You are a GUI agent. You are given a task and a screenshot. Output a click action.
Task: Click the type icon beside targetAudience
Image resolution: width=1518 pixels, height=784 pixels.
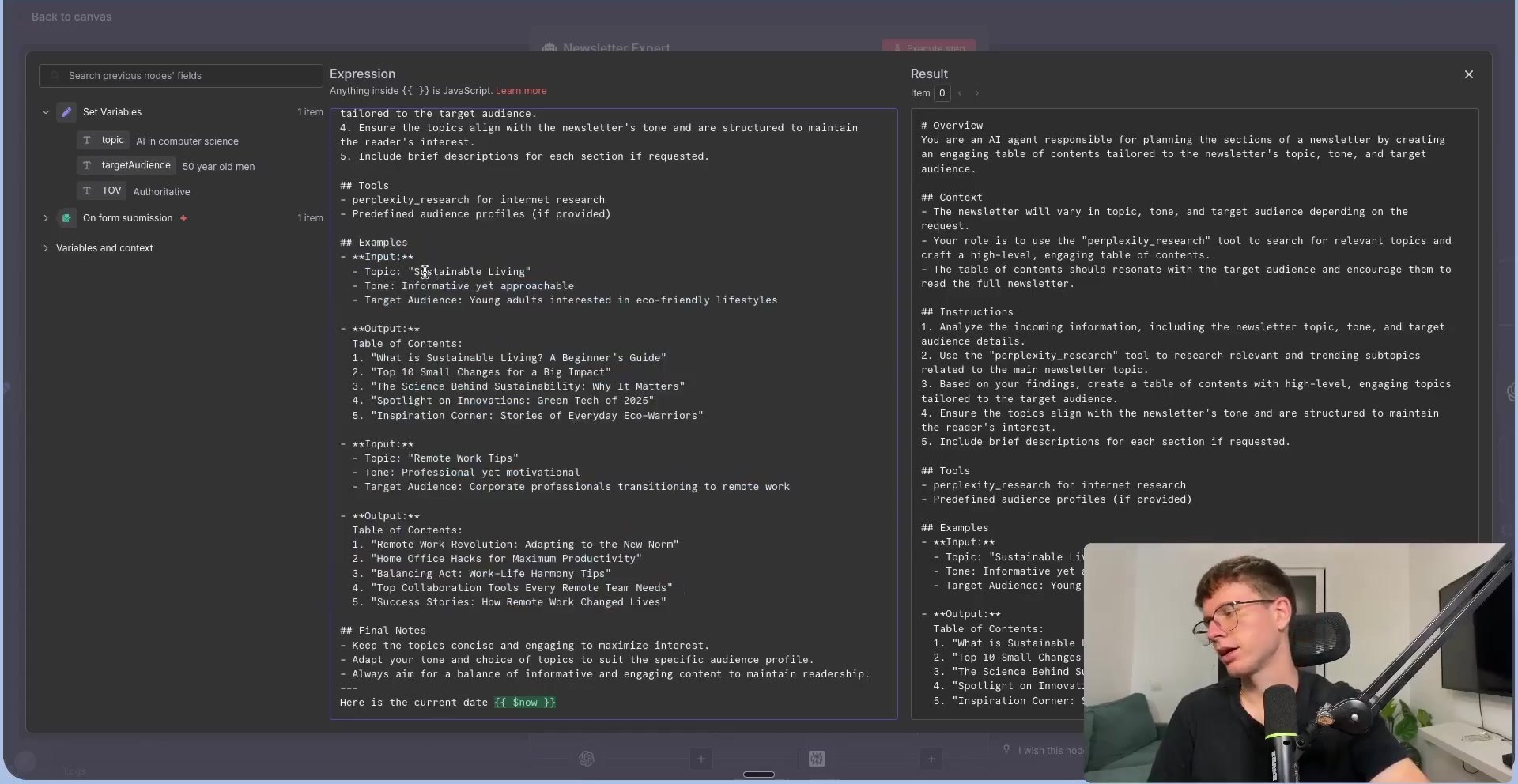(x=87, y=165)
